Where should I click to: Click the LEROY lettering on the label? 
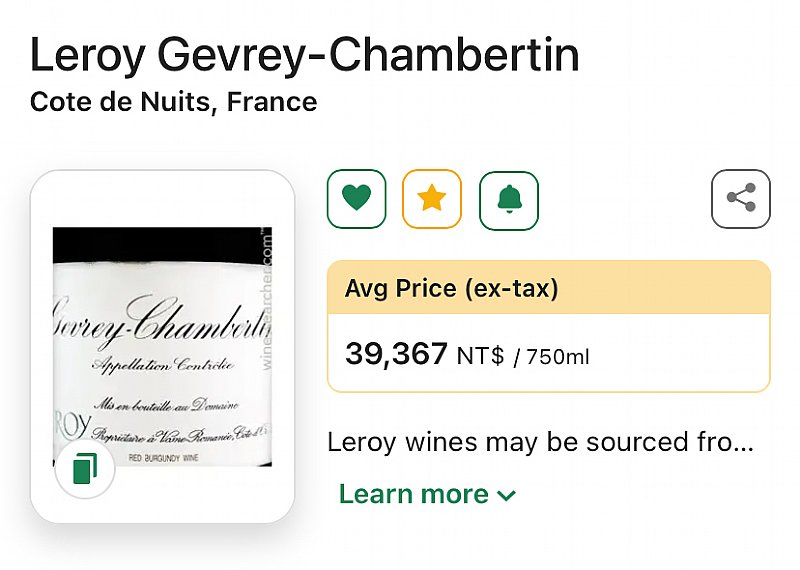click(x=72, y=425)
